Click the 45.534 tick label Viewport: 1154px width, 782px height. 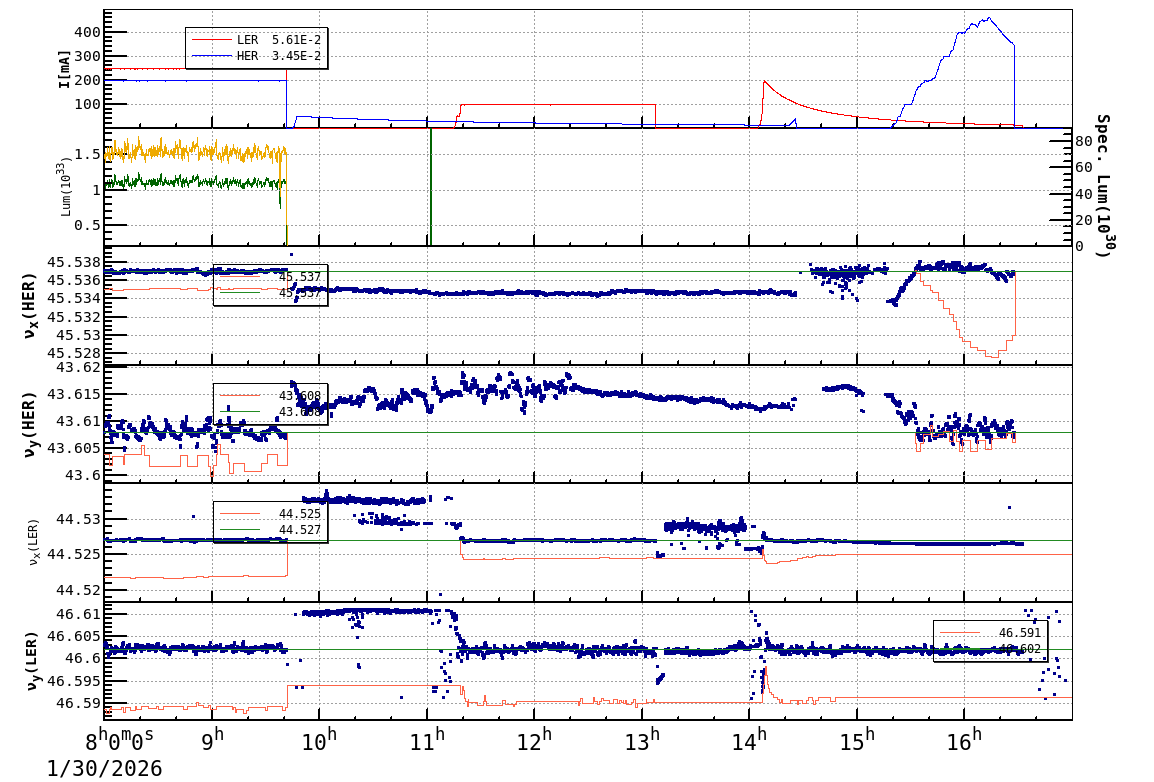pyautogui.click(x=74, y=298)
